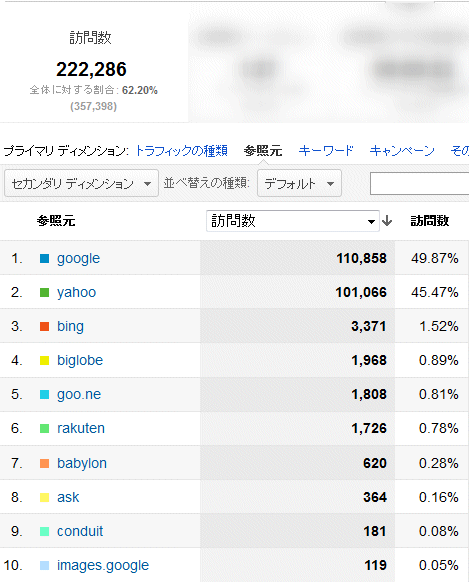
Task: Click the 45.47% percentage cell
Action: [x=434, y=292]
